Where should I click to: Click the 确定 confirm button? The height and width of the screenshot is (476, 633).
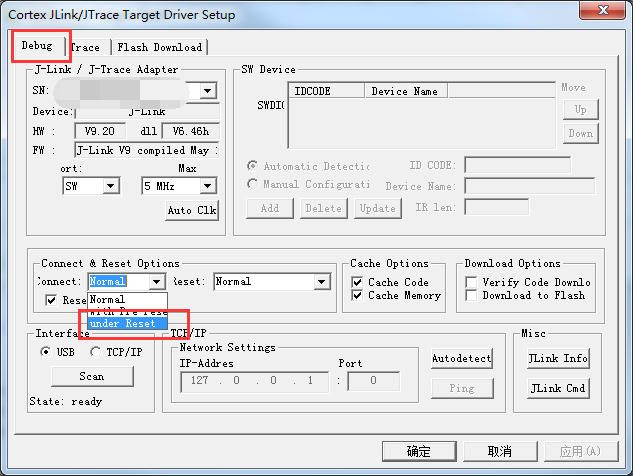419,451
